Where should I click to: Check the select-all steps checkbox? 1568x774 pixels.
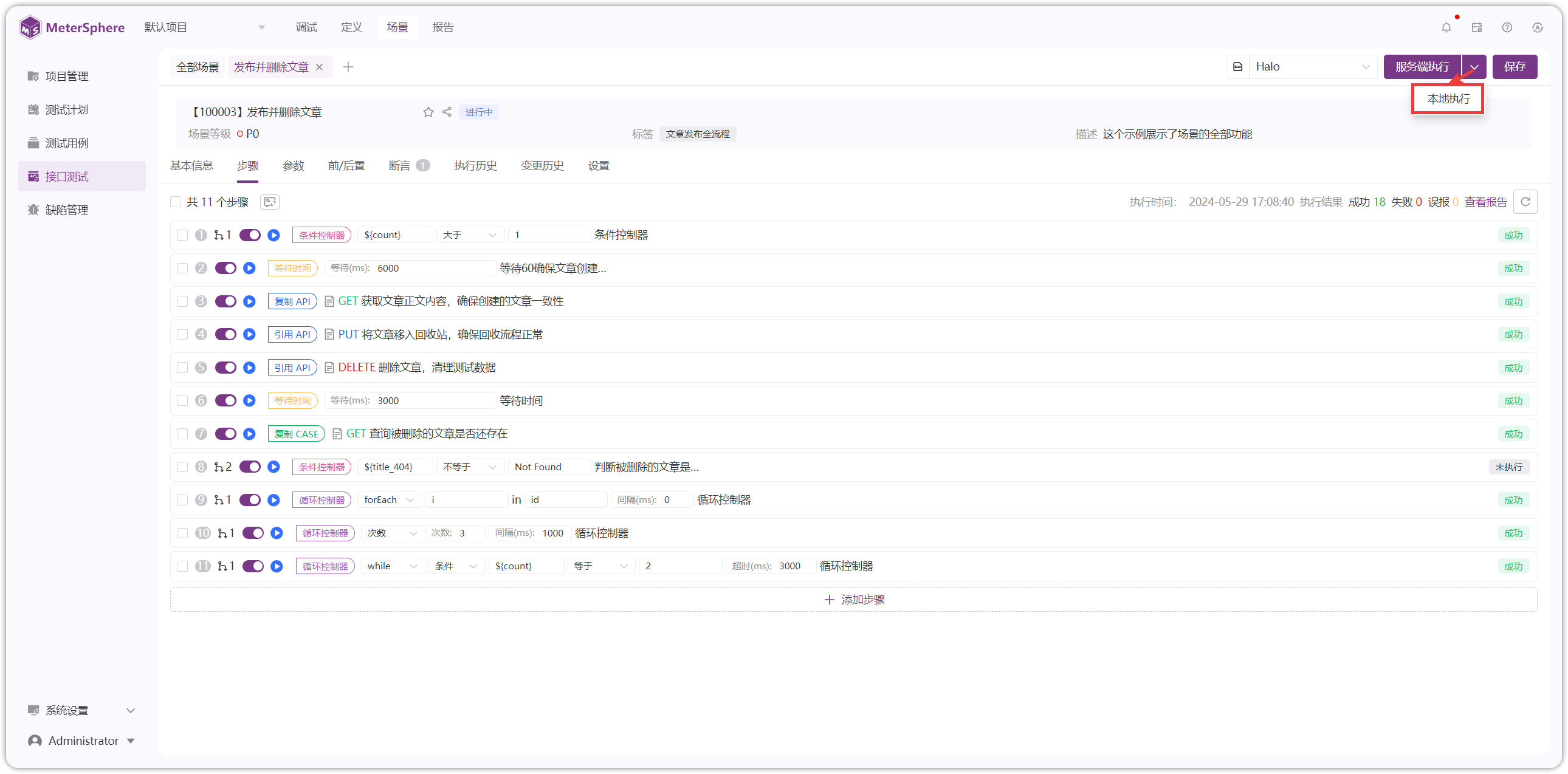(x=176, y=202)
